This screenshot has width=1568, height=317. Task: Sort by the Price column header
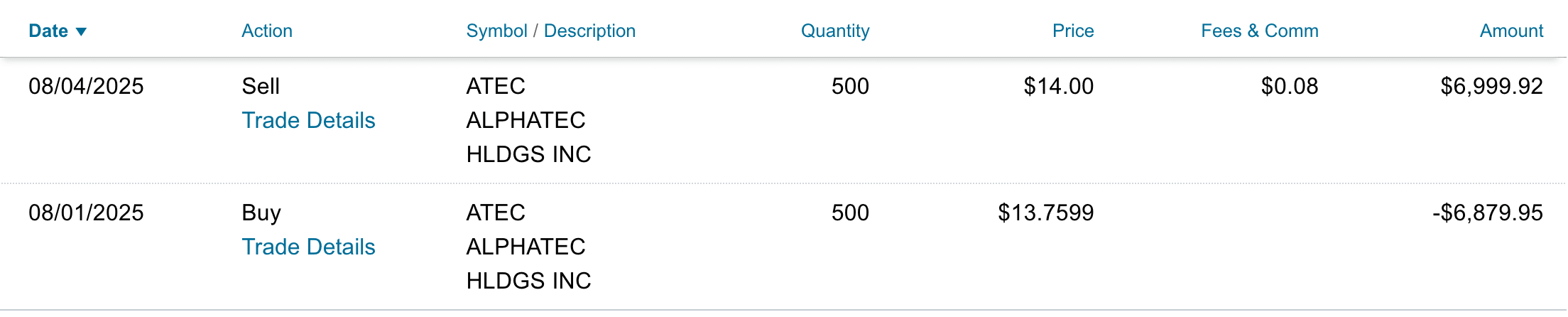[x=1073, y=31]
